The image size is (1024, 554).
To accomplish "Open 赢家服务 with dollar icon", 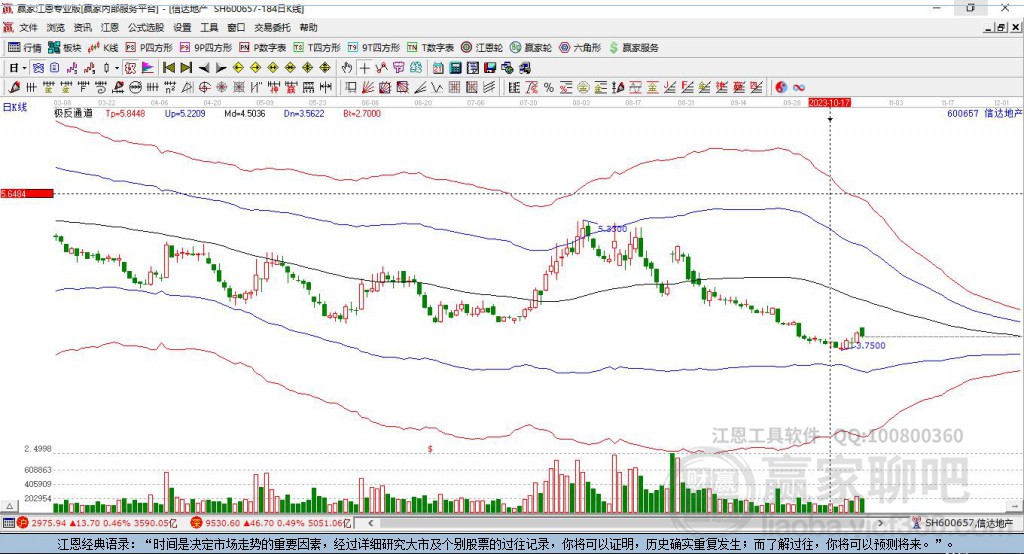I will tap(633, 48).
